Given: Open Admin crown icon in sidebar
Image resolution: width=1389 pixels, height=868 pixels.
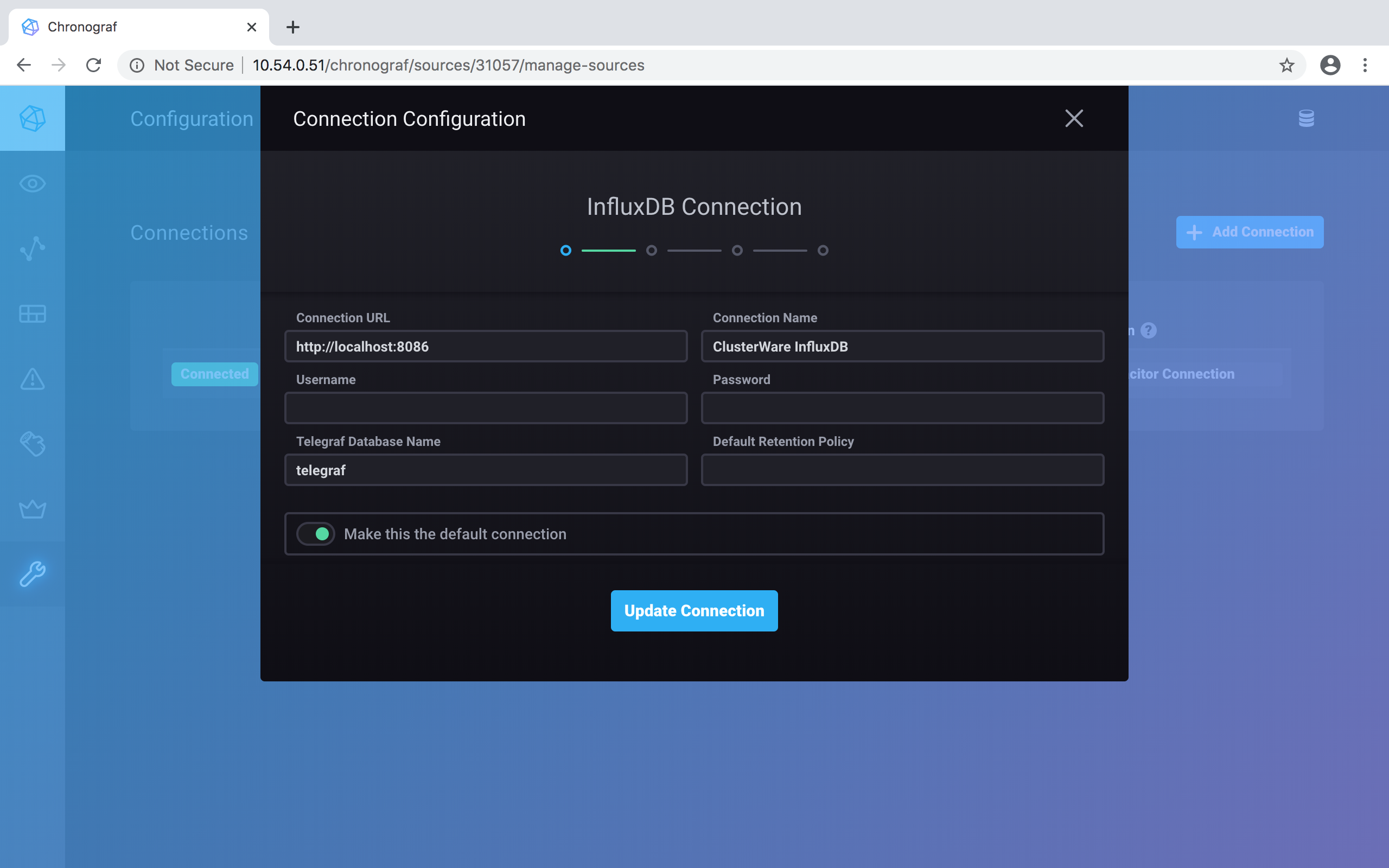Looking at the screenshot, I should click(x=32, y=509).
